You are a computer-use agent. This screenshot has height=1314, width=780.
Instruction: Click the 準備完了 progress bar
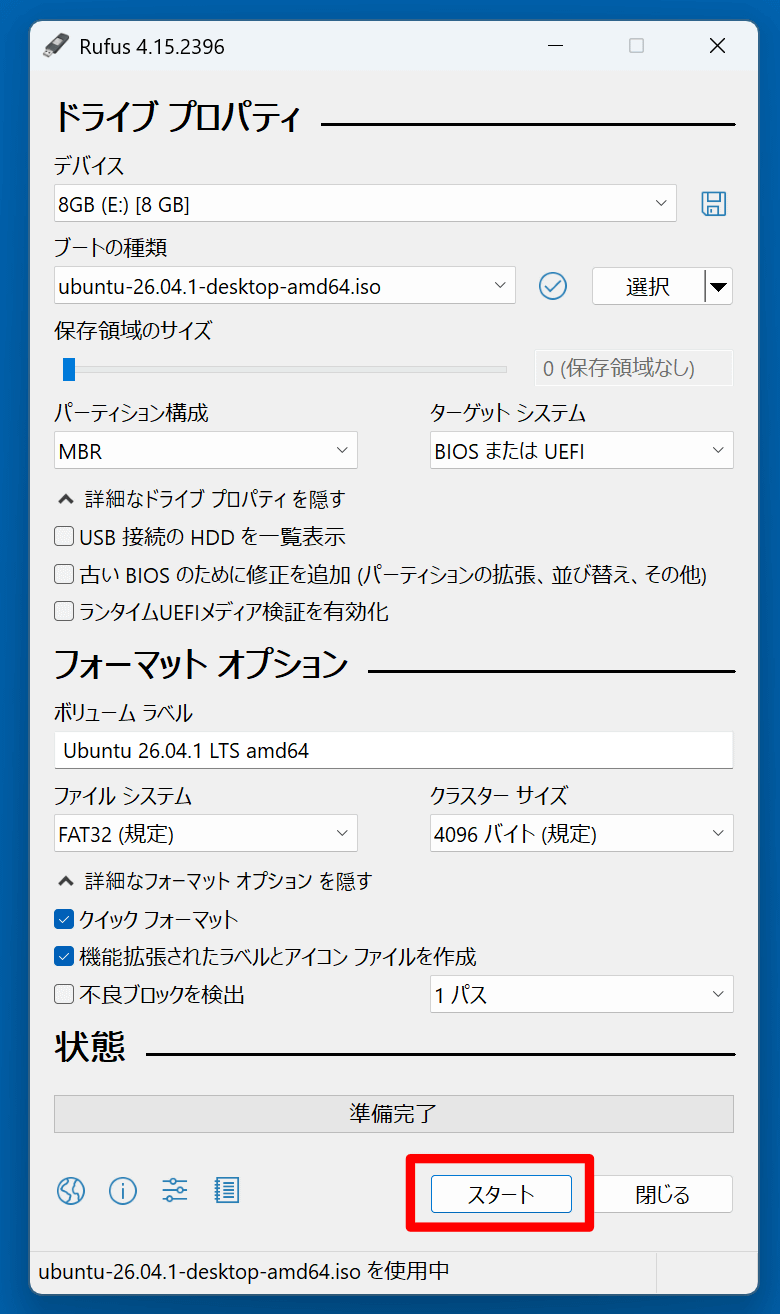(393, 1114)
